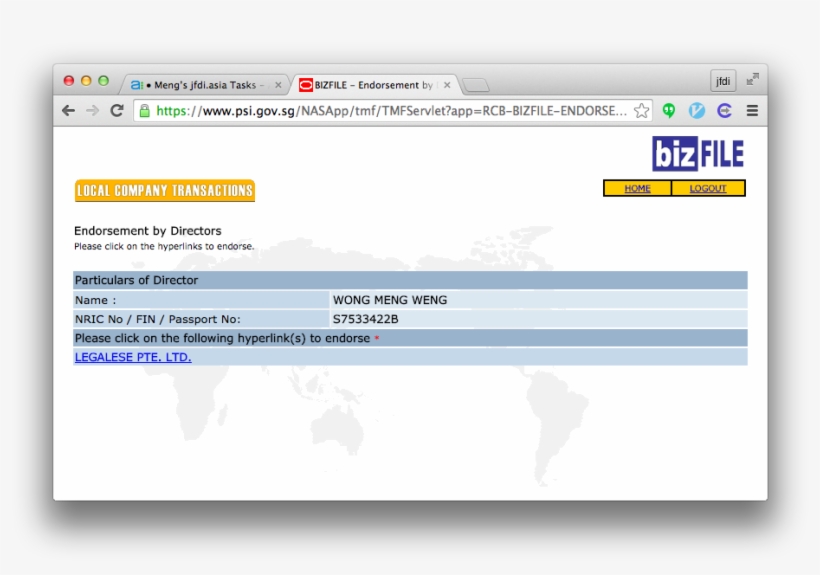The width and height of the screenshot is (820, 575).
Task: Click the LOGOUT button
Action: [x=708, y=188]
